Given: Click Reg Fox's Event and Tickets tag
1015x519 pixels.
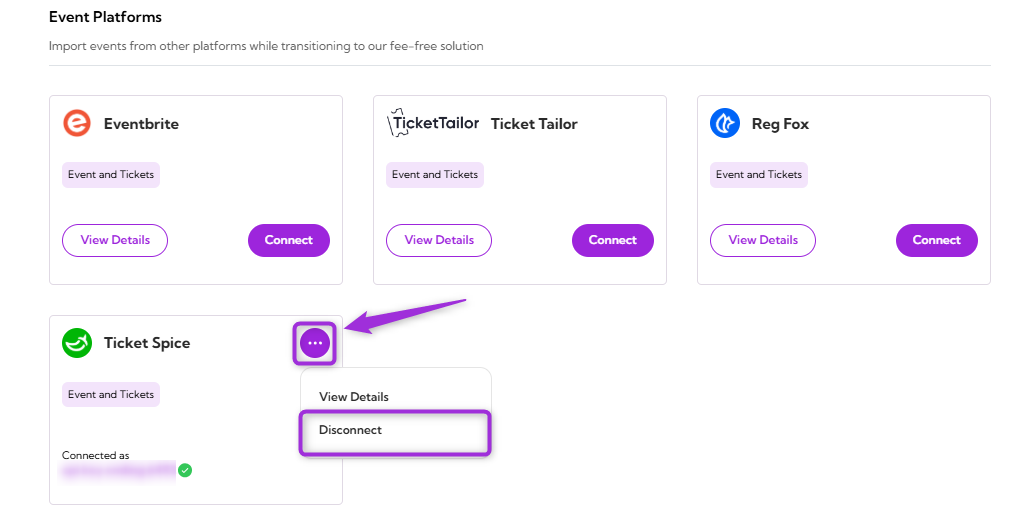Looking at the screenshot, I should pyautogui.click(x=759, y=175).
